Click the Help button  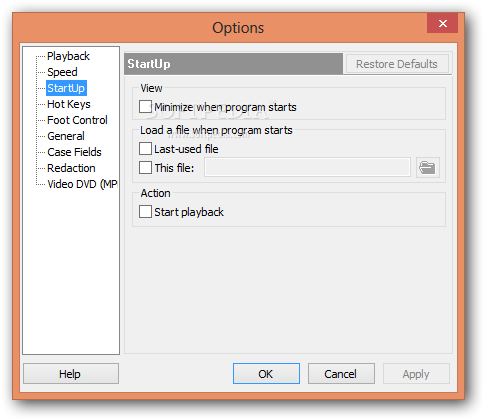71,374
